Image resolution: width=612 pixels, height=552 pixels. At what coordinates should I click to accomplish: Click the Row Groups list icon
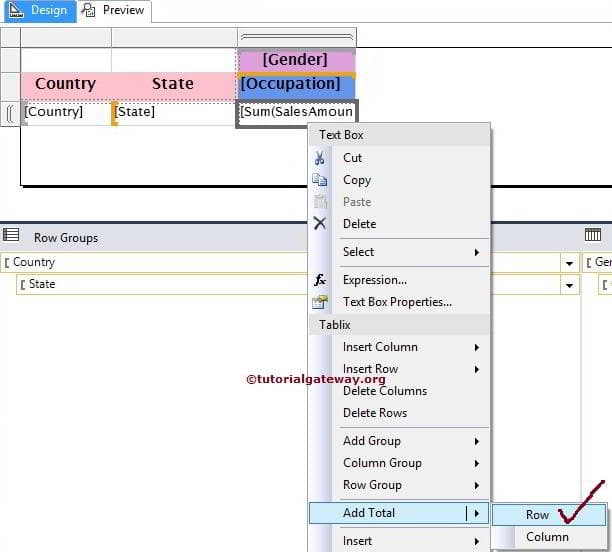[x=11, y=234]
